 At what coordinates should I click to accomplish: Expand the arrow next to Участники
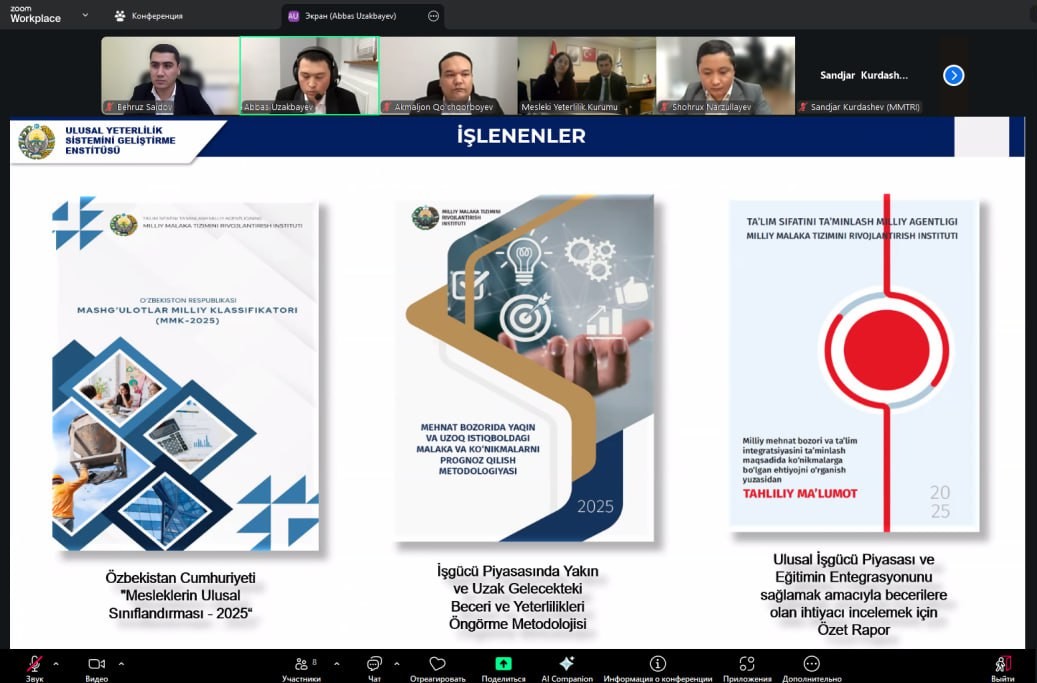pos(336,663)
